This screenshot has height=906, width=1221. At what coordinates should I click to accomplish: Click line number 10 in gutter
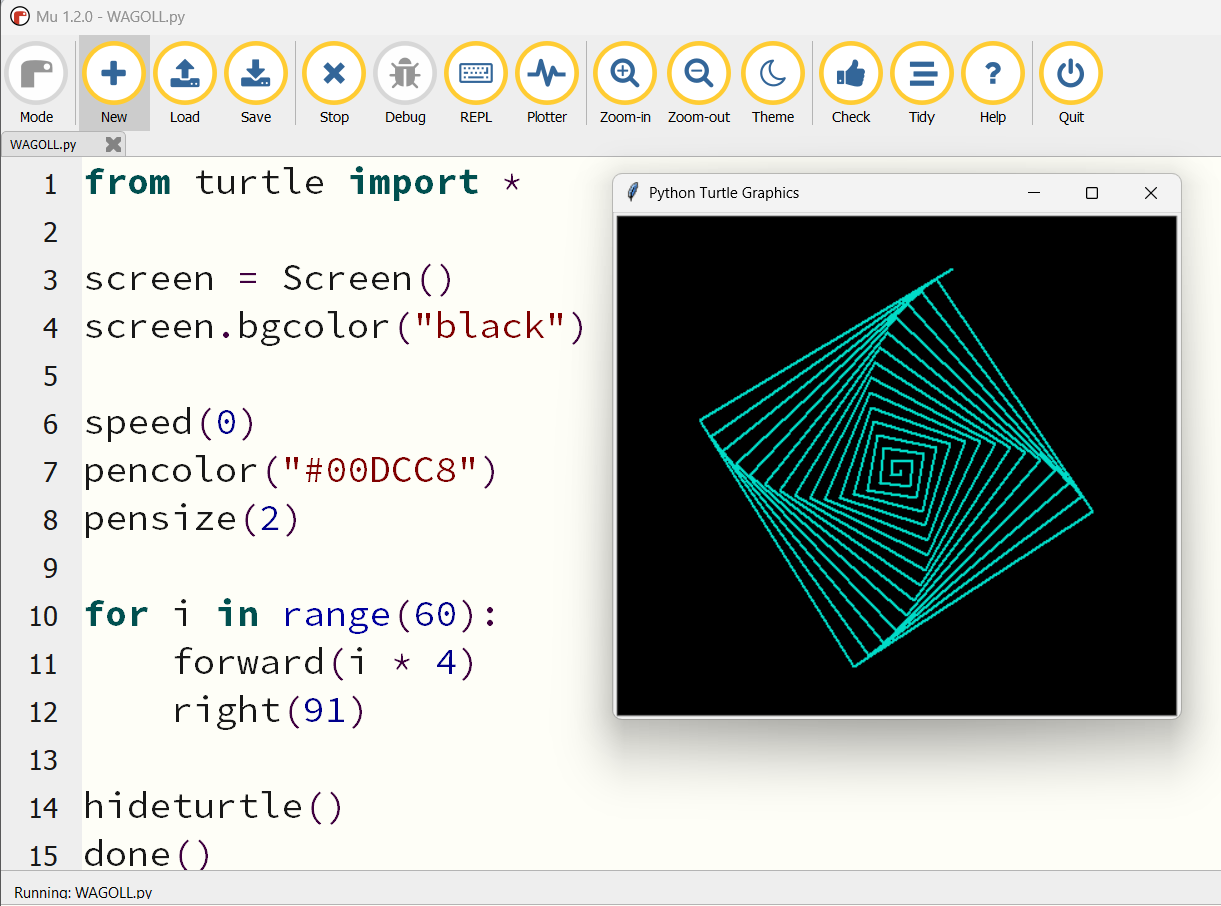pyautogui.click(x=43, y=616)
